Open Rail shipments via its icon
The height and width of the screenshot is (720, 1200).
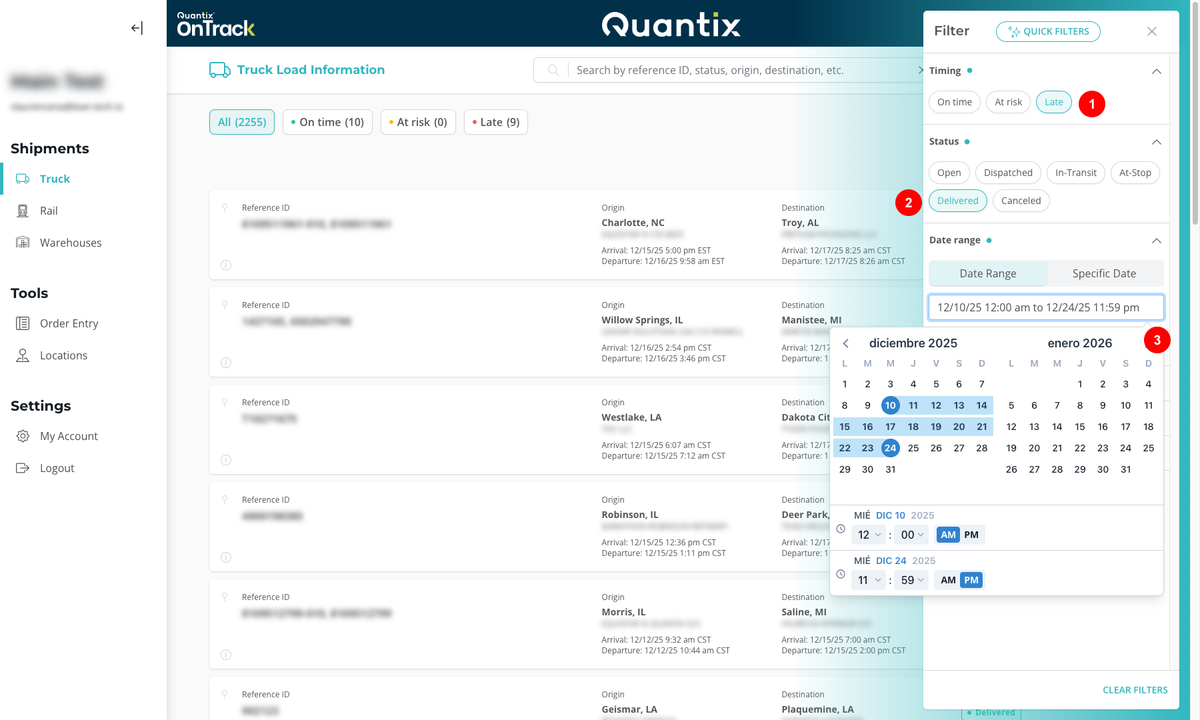click(22, 211)
